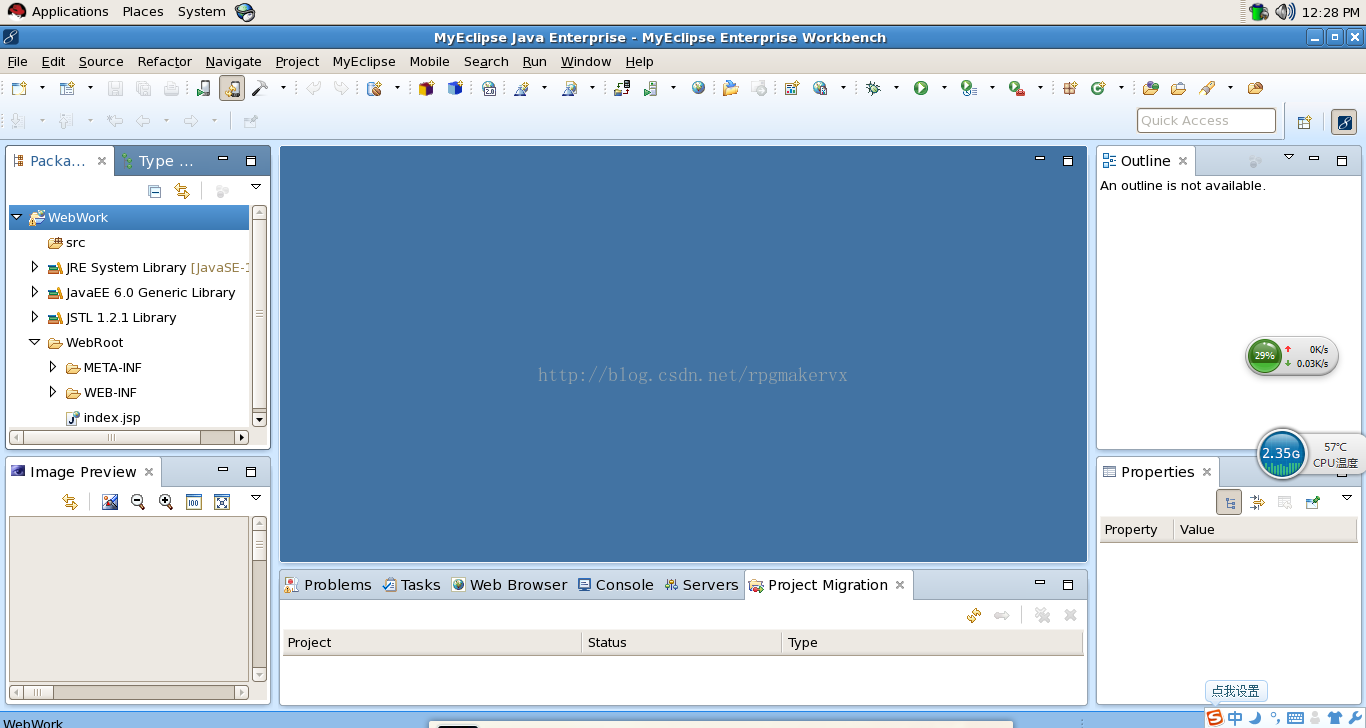The image size is (1366, 728).
Task: Click the External Tools run icon with toolbox
Action: click(1017, 88)
